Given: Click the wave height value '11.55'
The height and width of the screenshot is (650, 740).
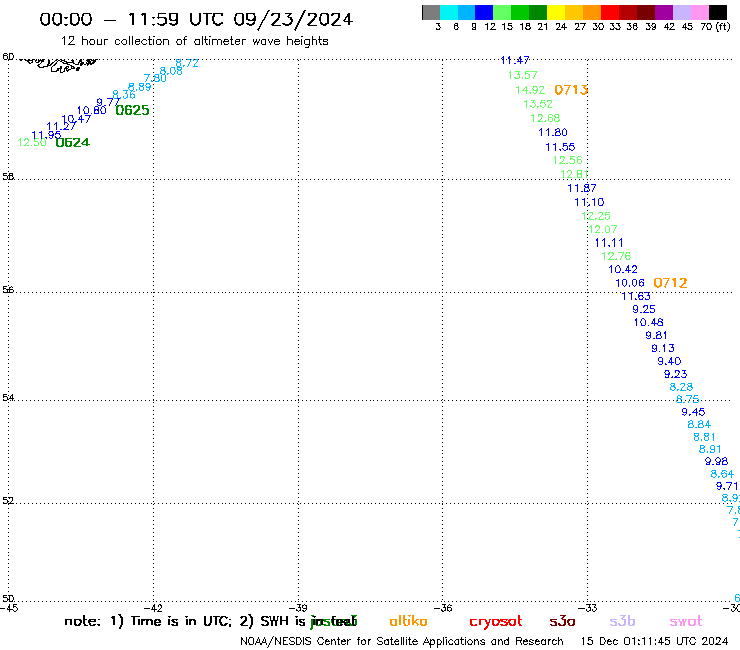Looking at the screenshot, I should point(560,147).
